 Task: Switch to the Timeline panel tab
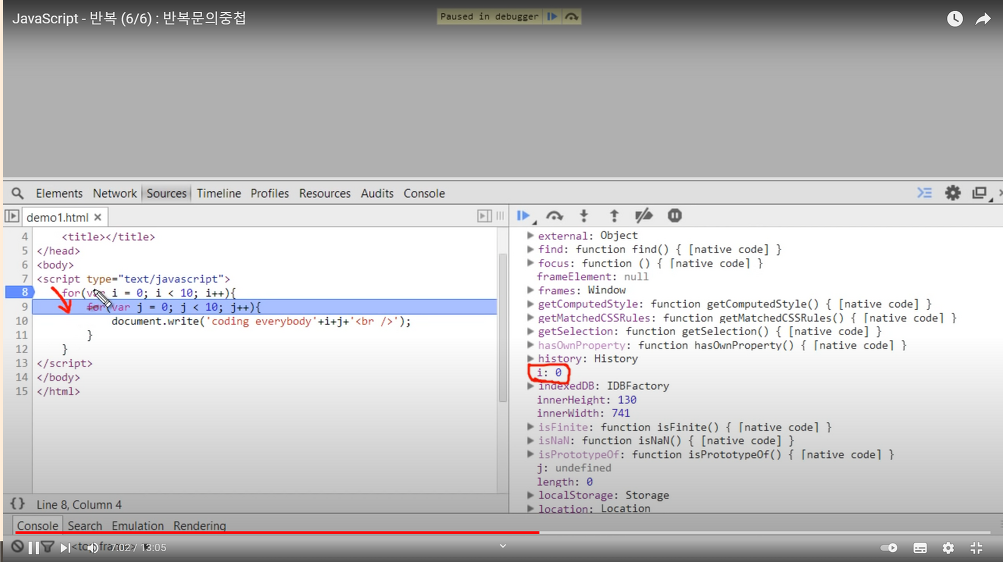pos(219,193)
